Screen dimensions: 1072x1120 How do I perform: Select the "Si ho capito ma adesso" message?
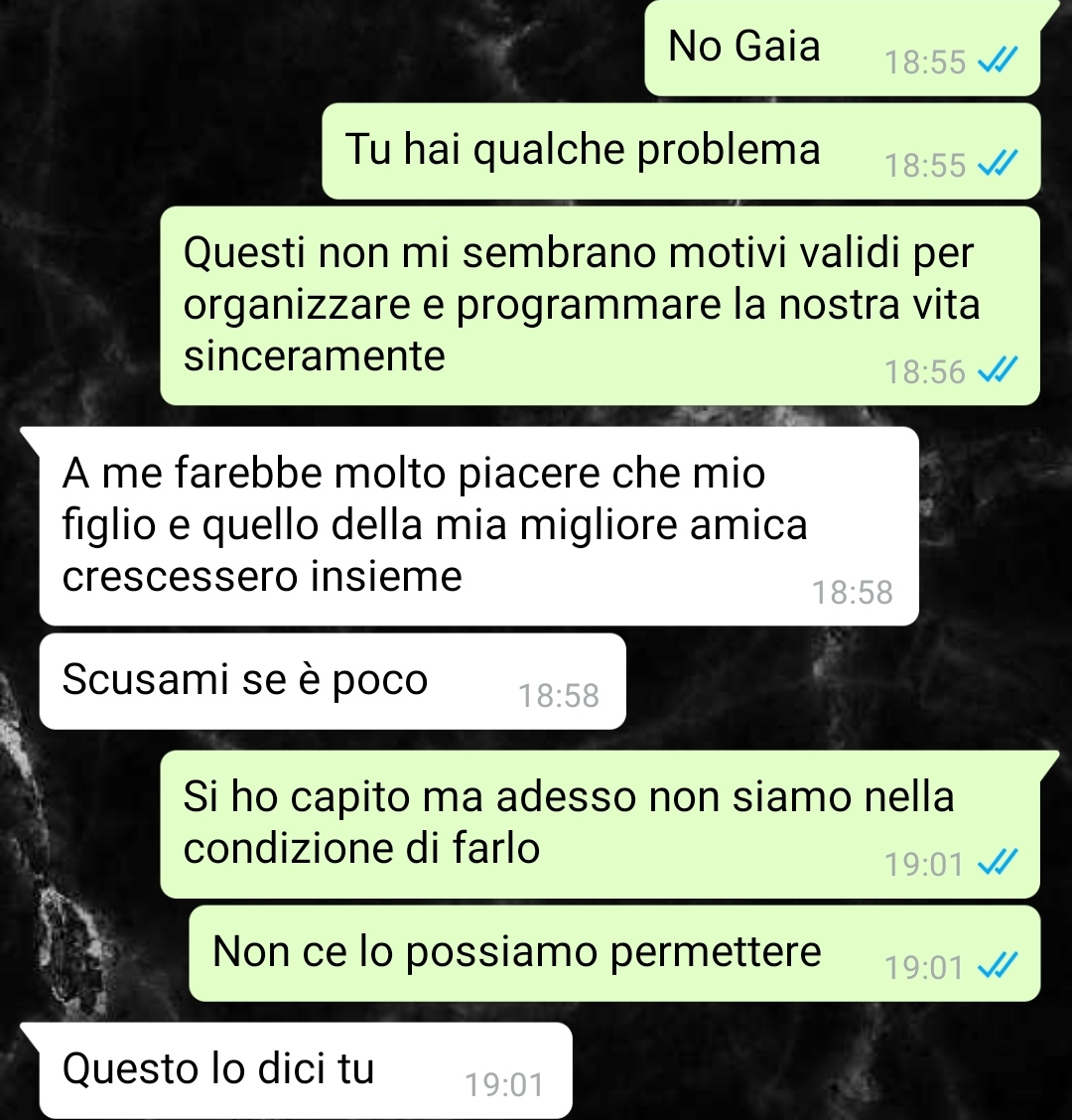(600, 824)
